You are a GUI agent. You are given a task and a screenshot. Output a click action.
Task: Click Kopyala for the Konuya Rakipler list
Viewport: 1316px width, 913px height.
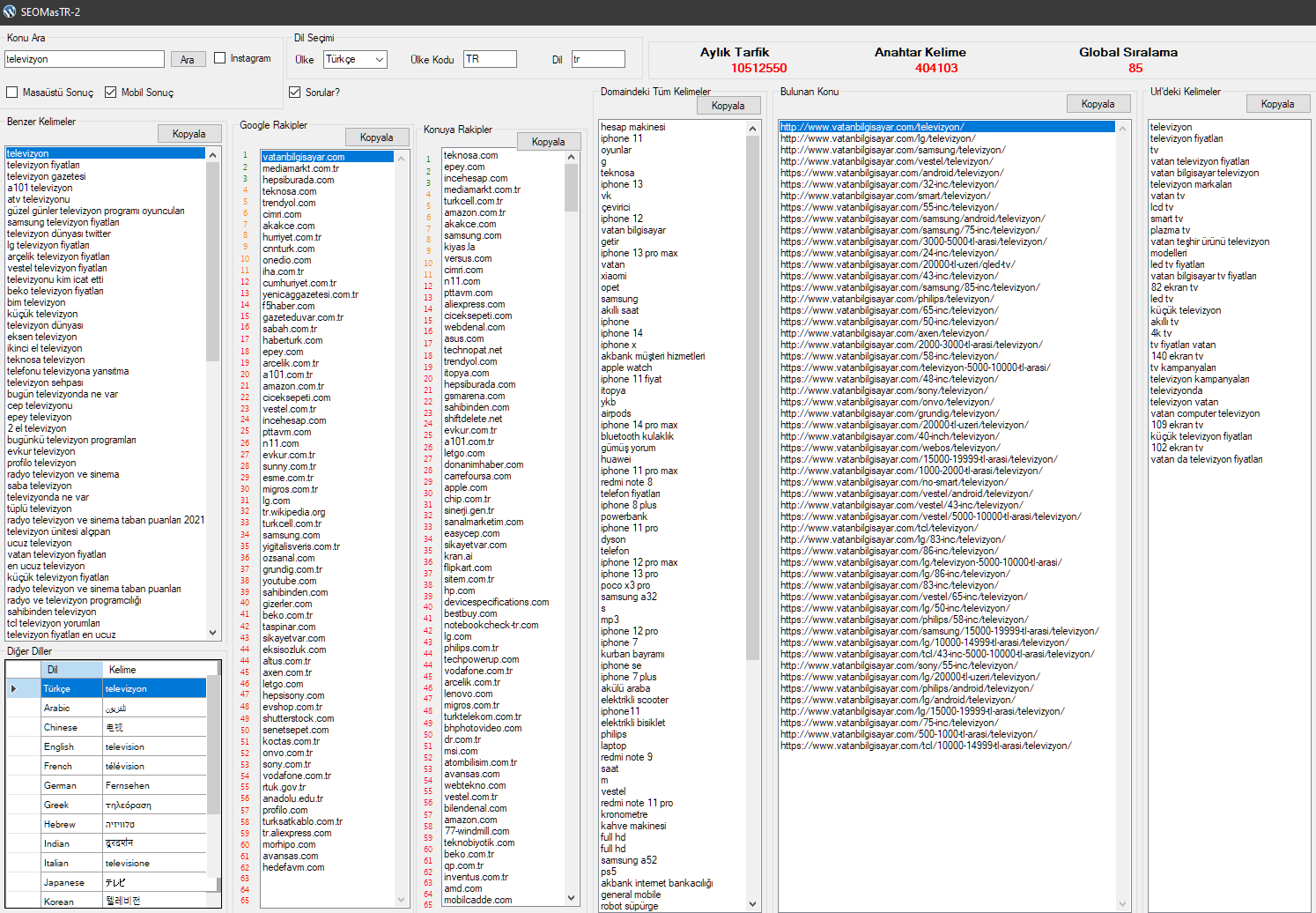coord(548,142)
